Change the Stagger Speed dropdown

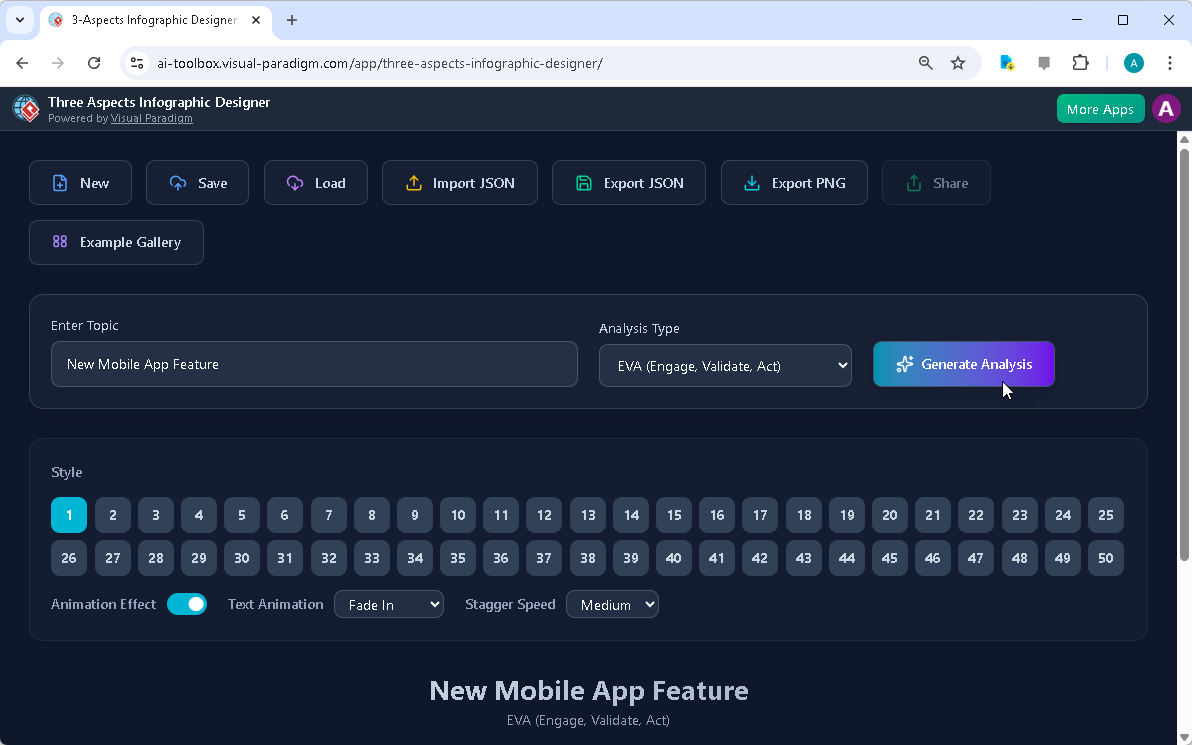[x=612, y=604]
